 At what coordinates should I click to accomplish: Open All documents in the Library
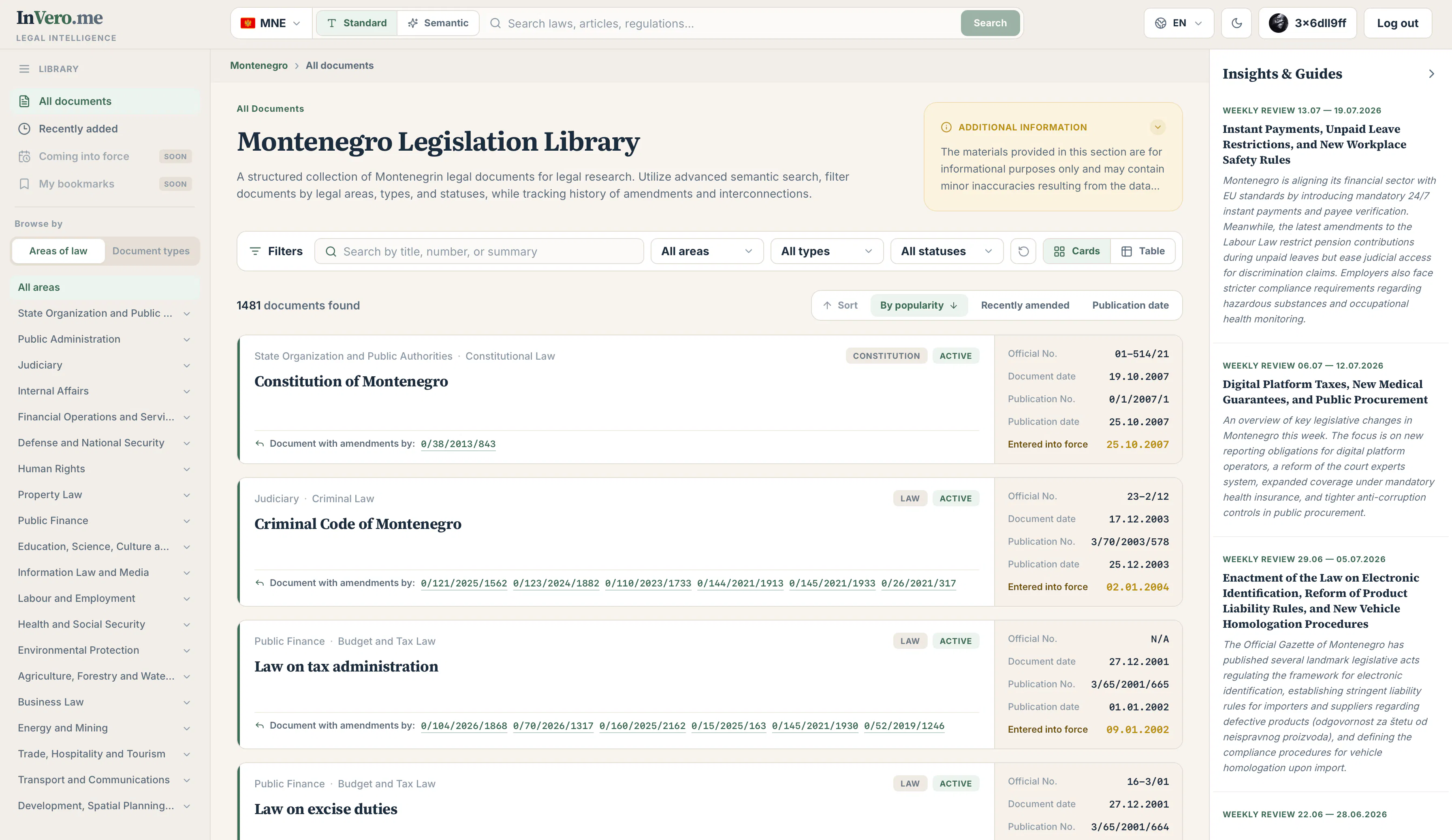pos(105,101)
